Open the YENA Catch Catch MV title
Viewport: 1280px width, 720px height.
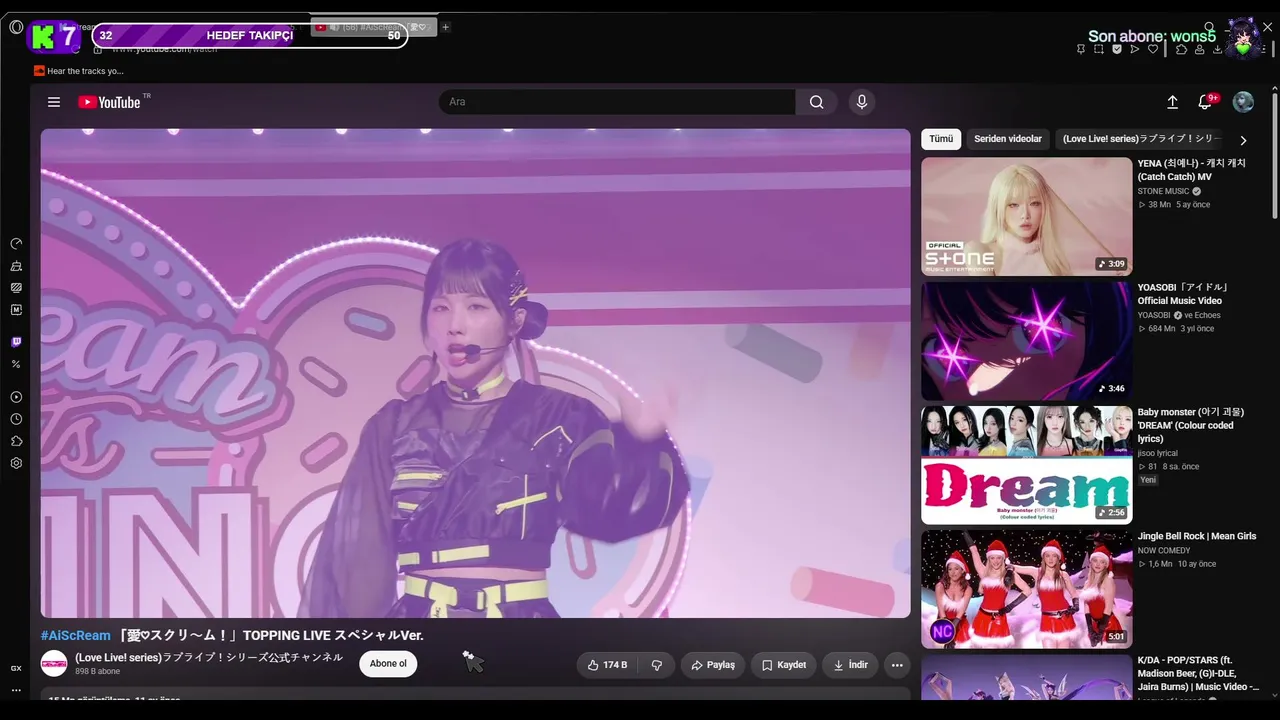(x=1192, y=170)
